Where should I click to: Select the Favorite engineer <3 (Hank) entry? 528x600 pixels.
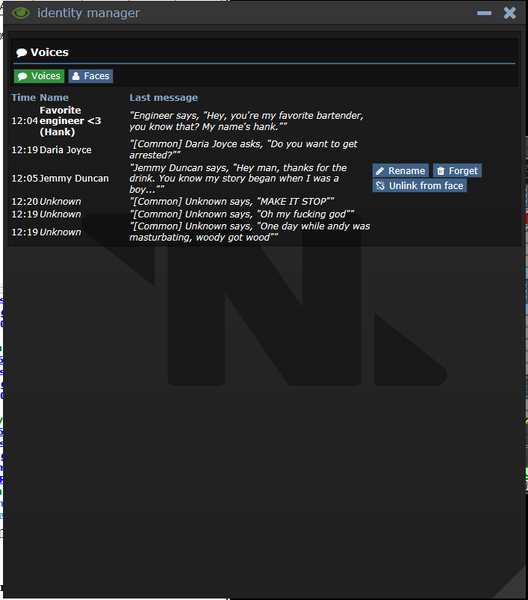pyautogui.click(x=70, y=121)
